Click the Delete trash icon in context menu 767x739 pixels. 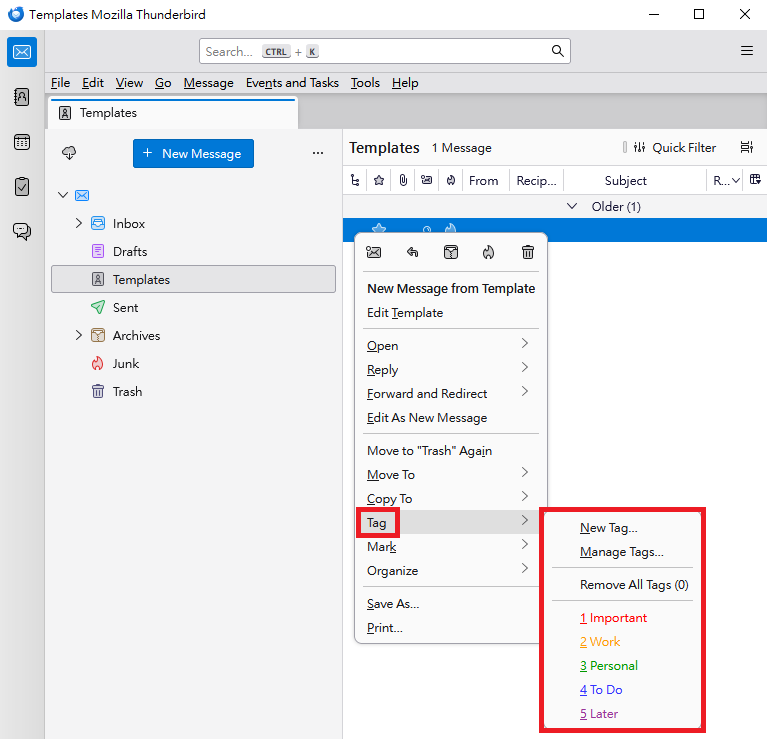pyautogui.click(x=528, y=253)
